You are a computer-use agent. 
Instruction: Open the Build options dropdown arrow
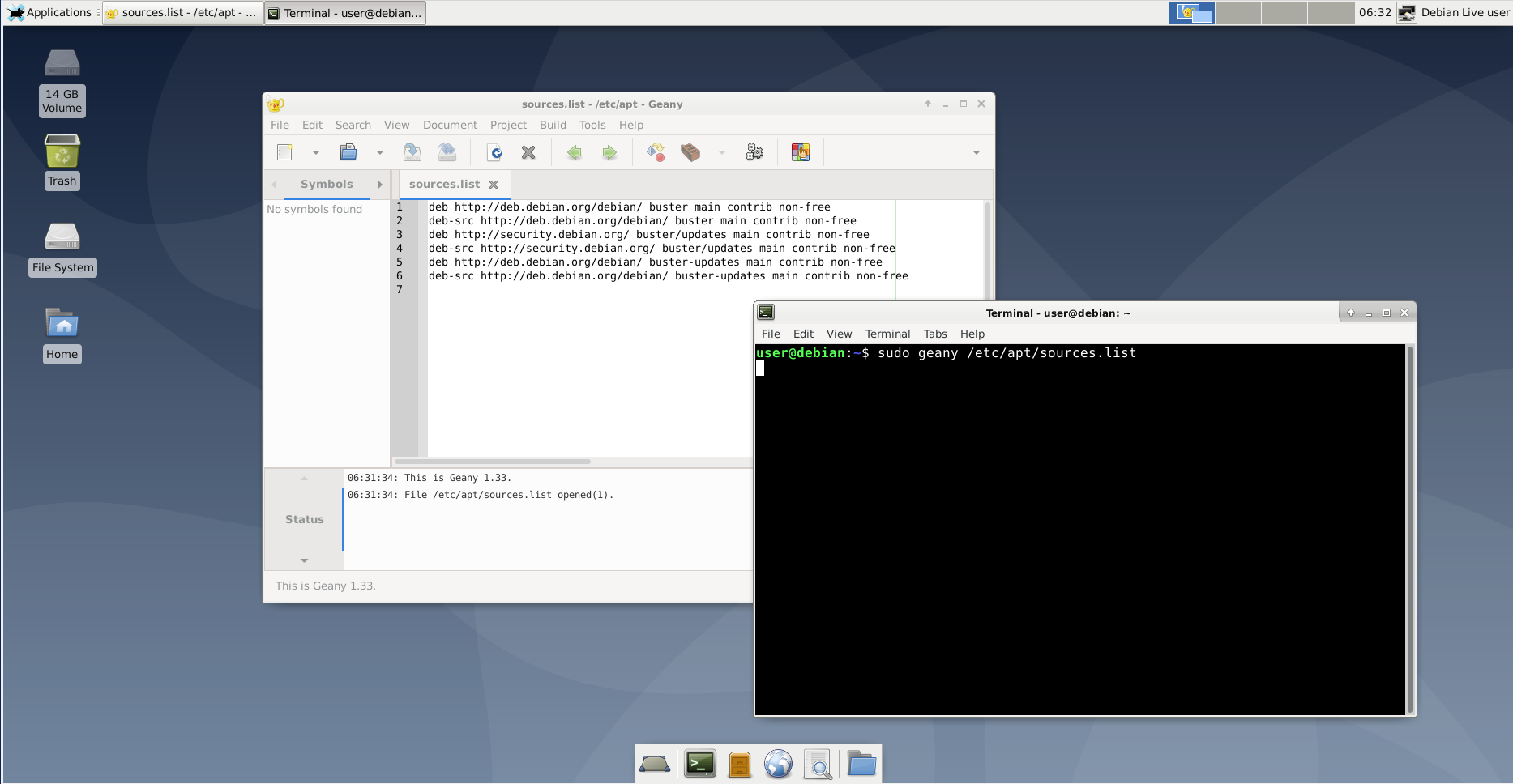coord(722,152)
